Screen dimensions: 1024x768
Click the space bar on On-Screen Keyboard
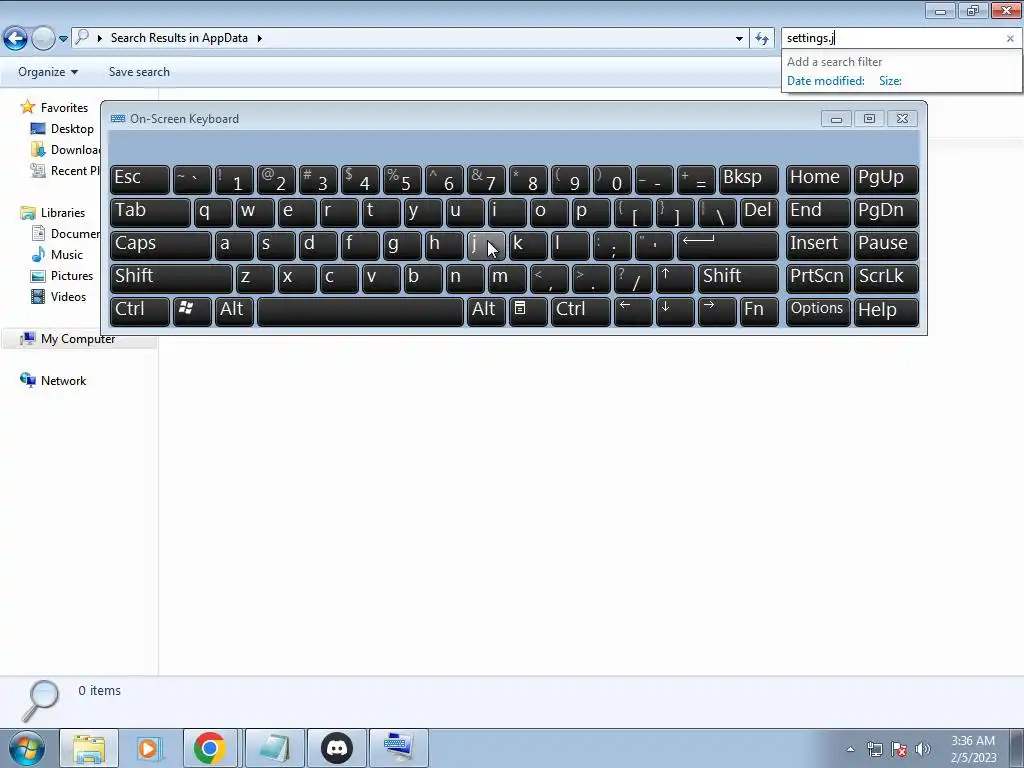point(360,312)
